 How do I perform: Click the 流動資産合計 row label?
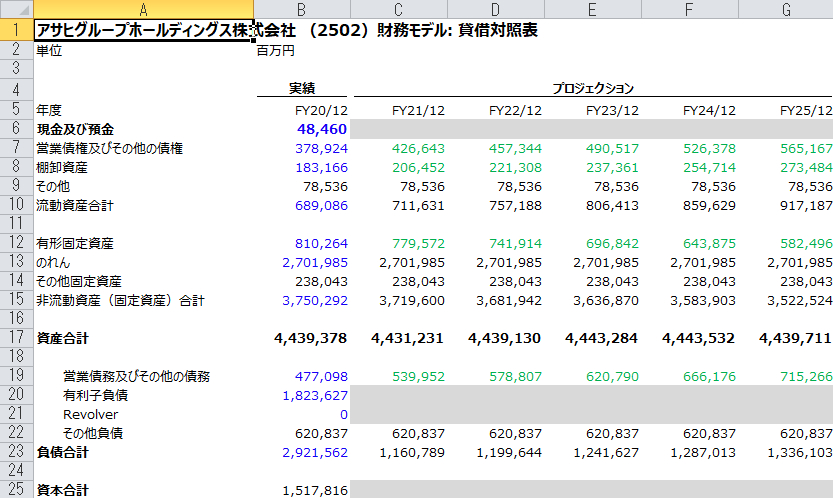(75, 205)
